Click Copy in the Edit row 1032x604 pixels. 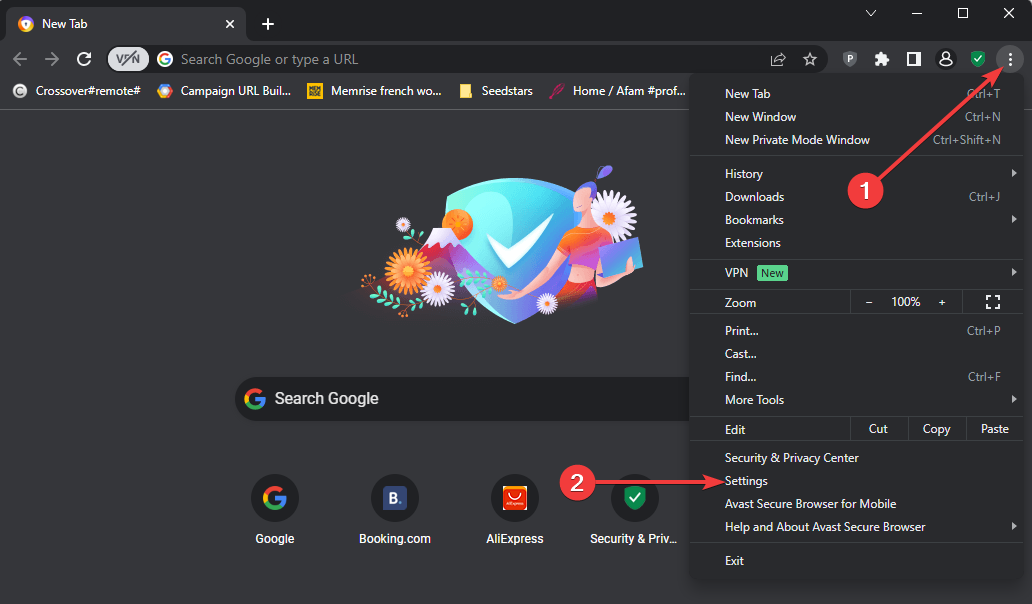936,429
